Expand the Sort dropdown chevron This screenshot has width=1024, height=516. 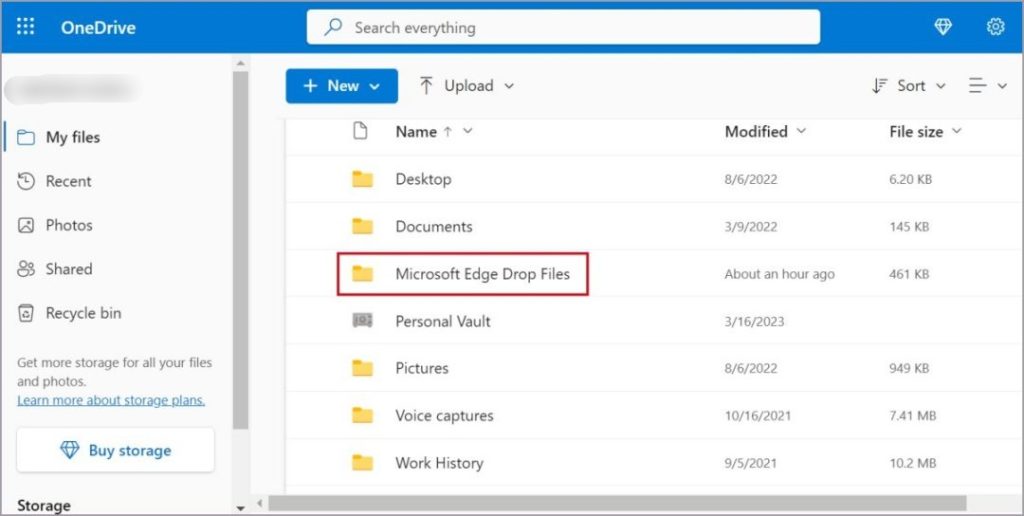tap(941, 86)
